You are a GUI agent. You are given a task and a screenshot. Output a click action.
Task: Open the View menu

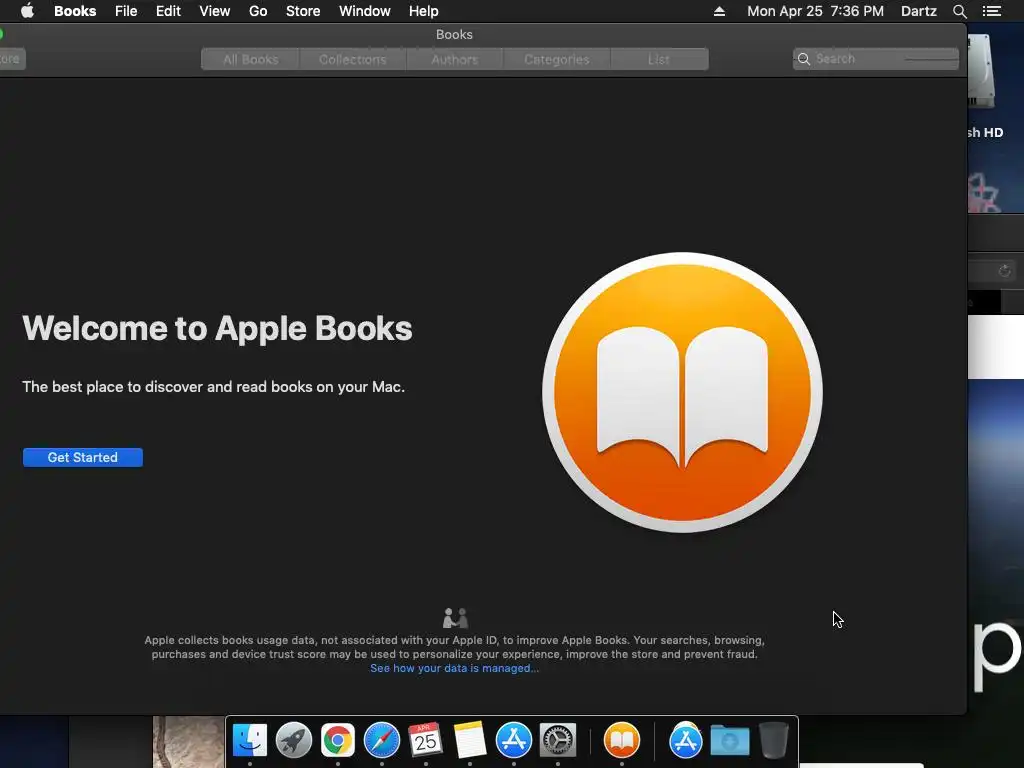(215, 11)
